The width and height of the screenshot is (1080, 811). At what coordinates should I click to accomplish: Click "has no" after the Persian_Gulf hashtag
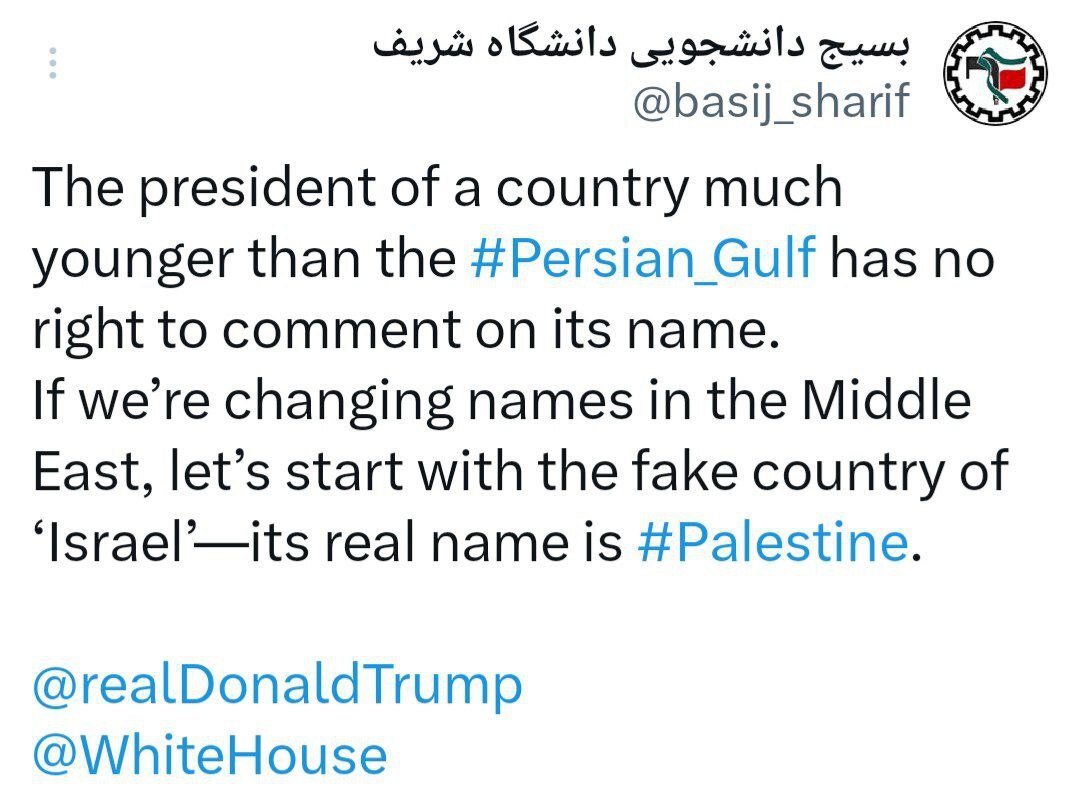click(x=912, y=258)
